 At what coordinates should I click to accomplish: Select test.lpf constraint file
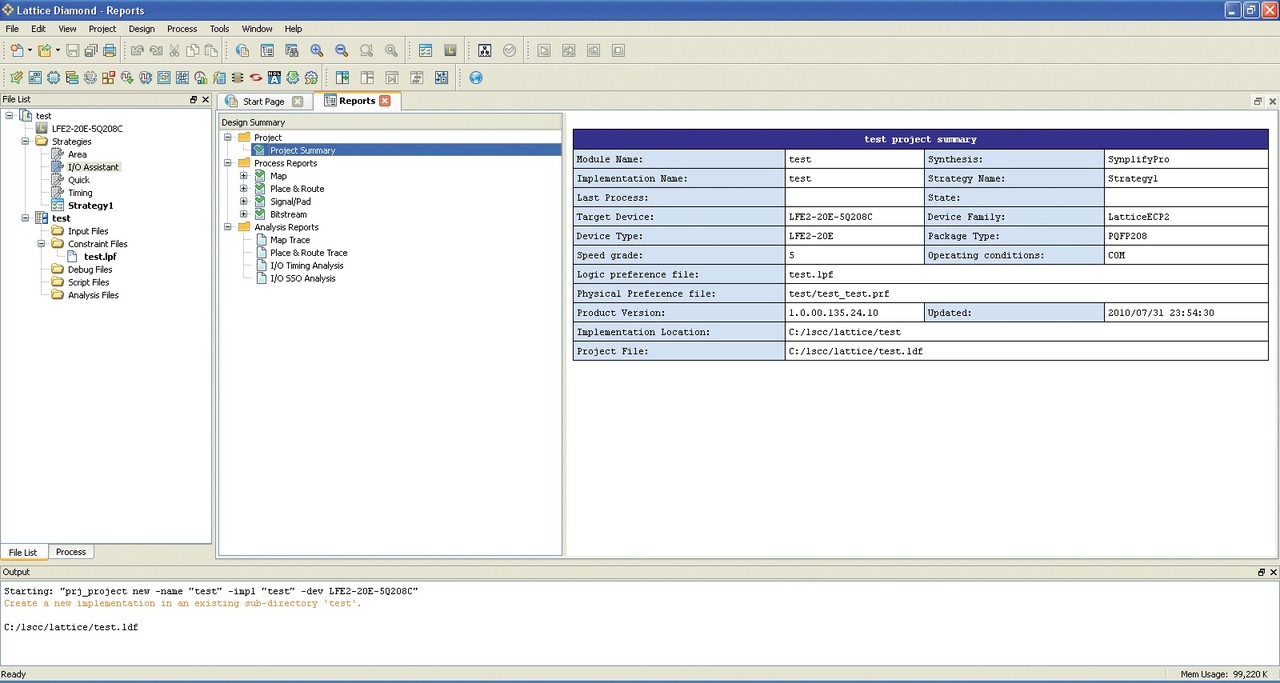click(x=100, y=257)
